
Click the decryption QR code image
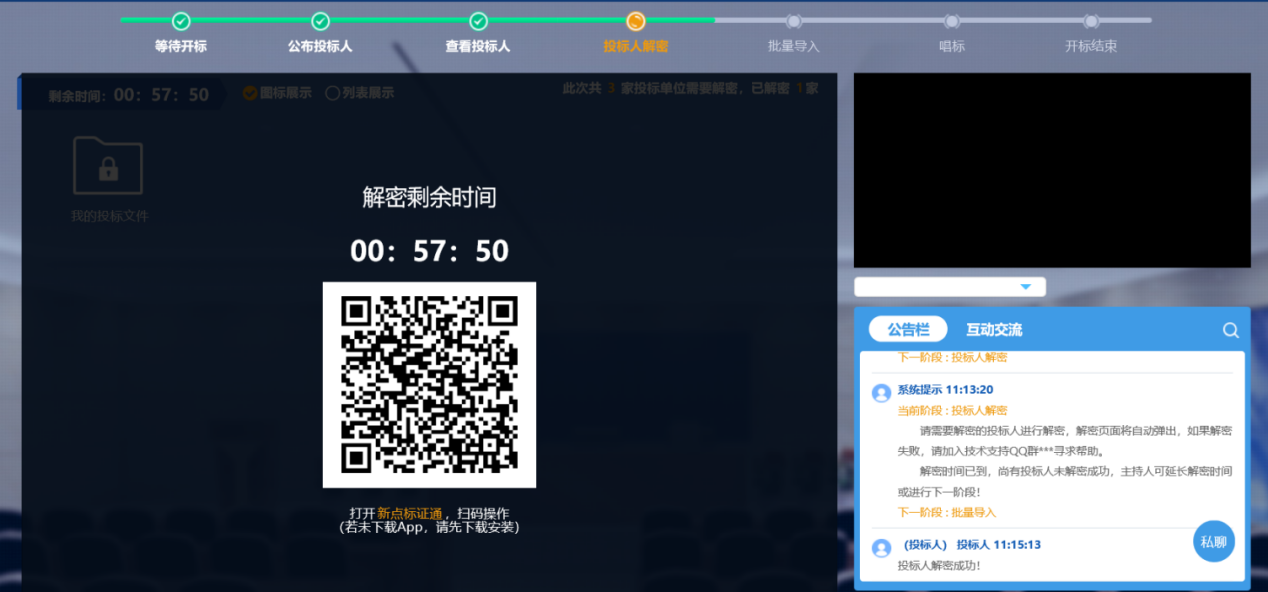coord(429,385)
